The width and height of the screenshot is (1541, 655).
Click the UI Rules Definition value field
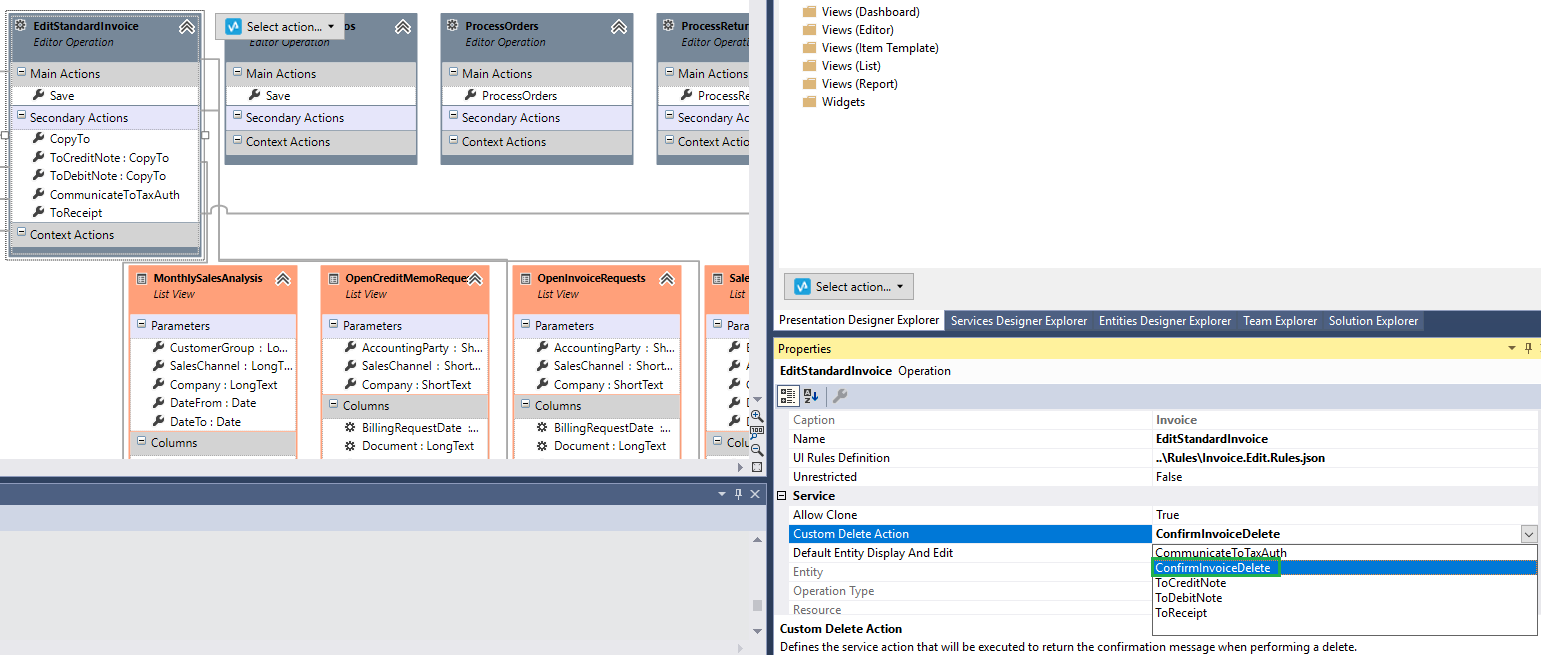coord(1345,458)
